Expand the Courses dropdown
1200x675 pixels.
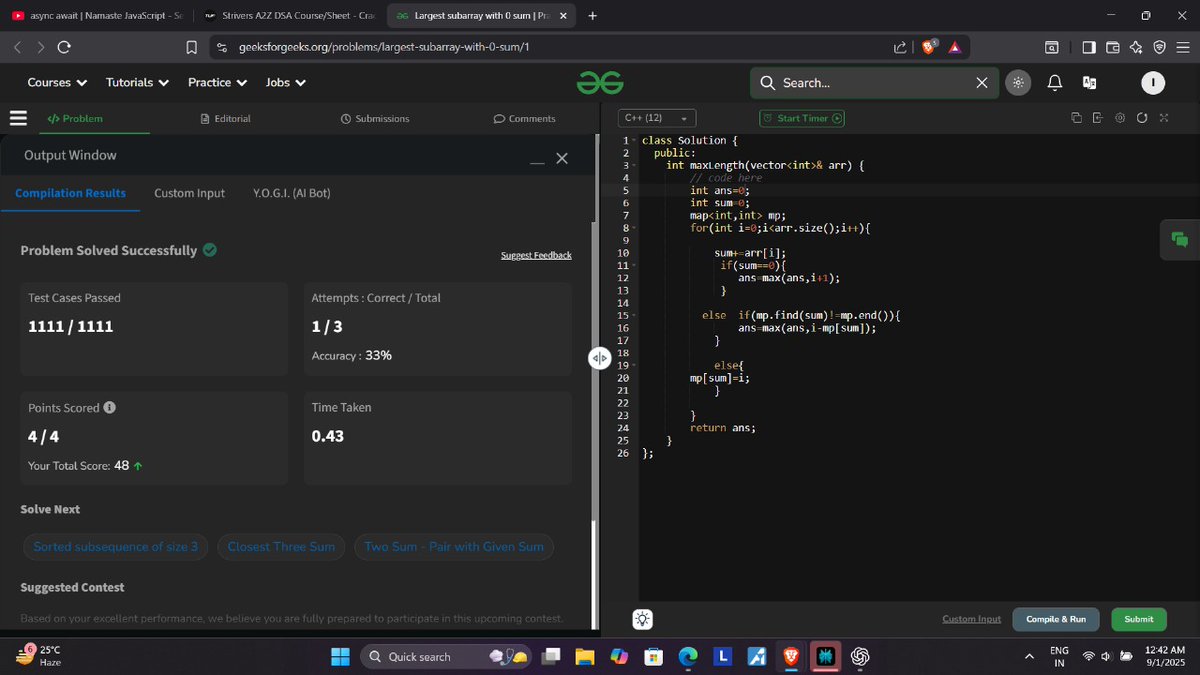point(57,83)
